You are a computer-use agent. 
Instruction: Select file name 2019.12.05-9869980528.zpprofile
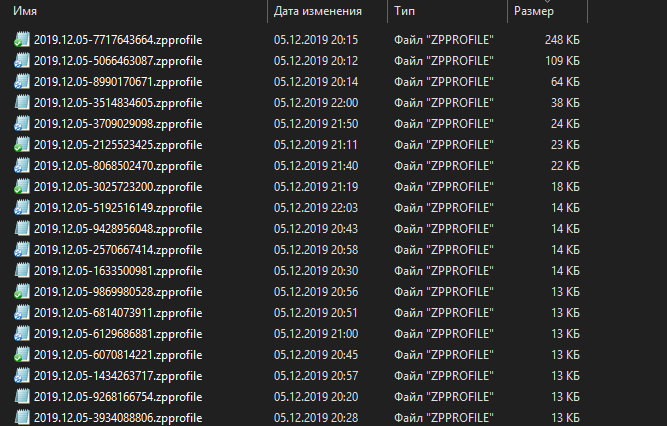[118, 292]
